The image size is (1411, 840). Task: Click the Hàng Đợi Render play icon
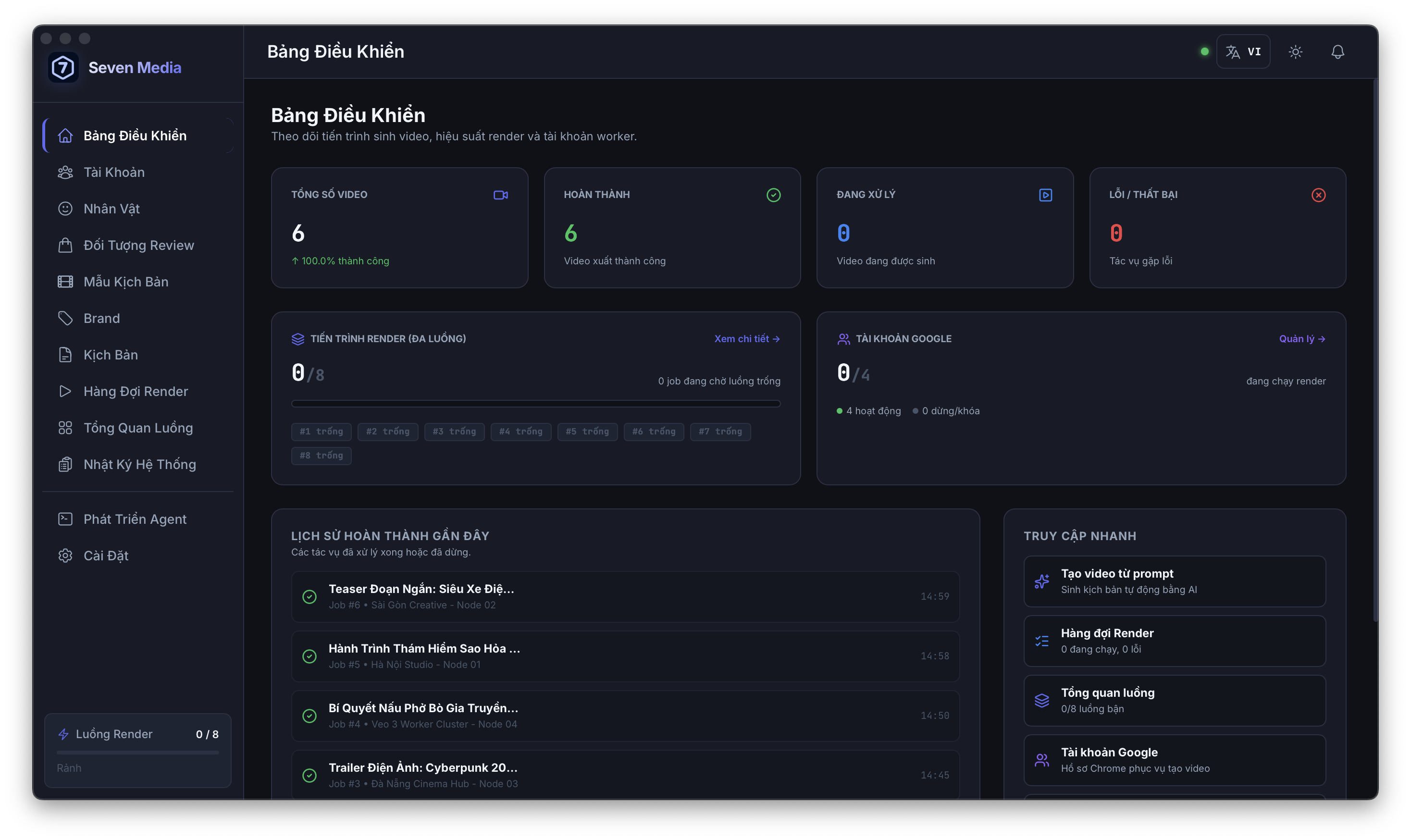tap(65, 391)
